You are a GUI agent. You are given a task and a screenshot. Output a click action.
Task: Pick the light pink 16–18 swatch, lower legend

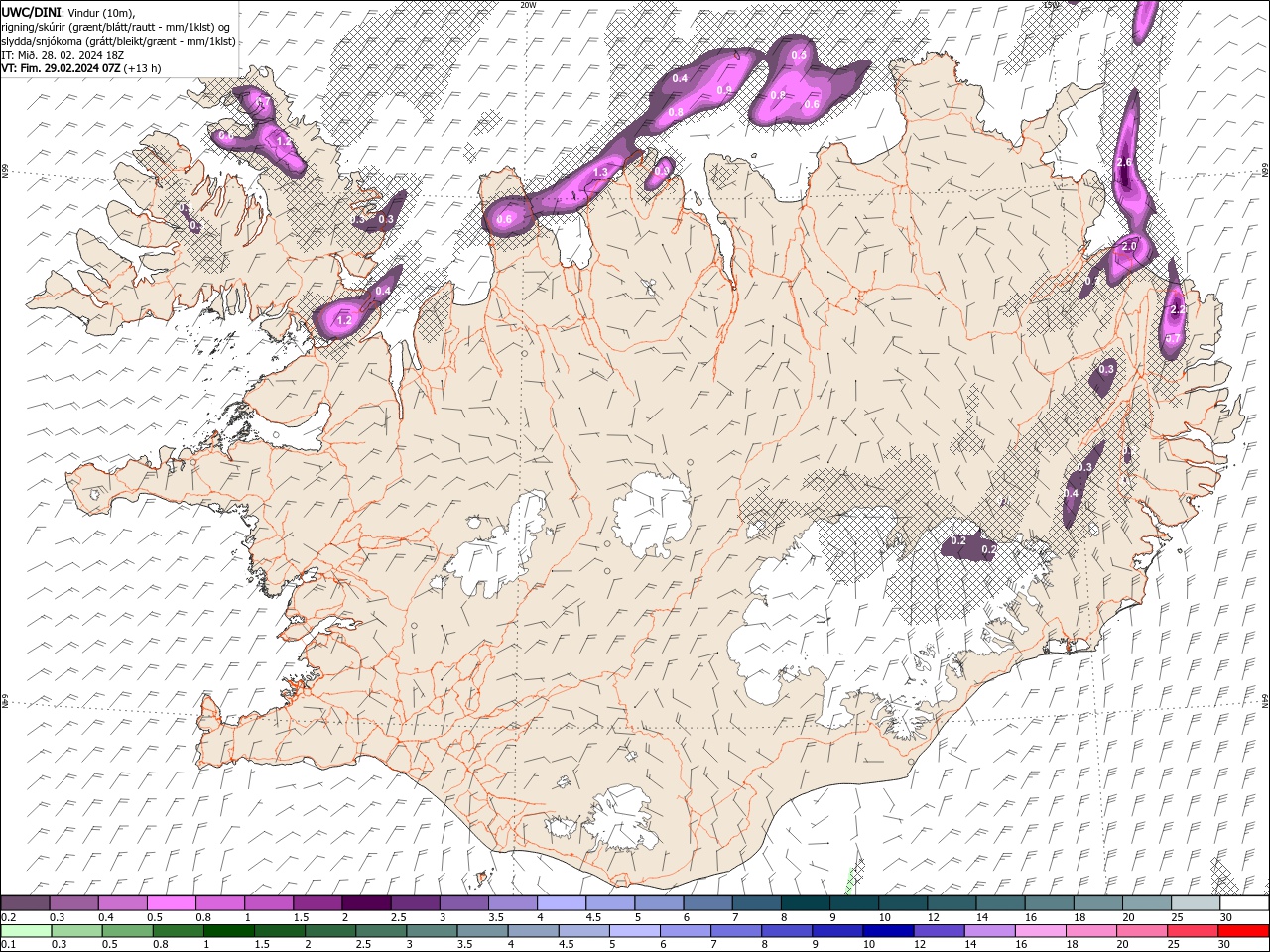point(1040,931)
